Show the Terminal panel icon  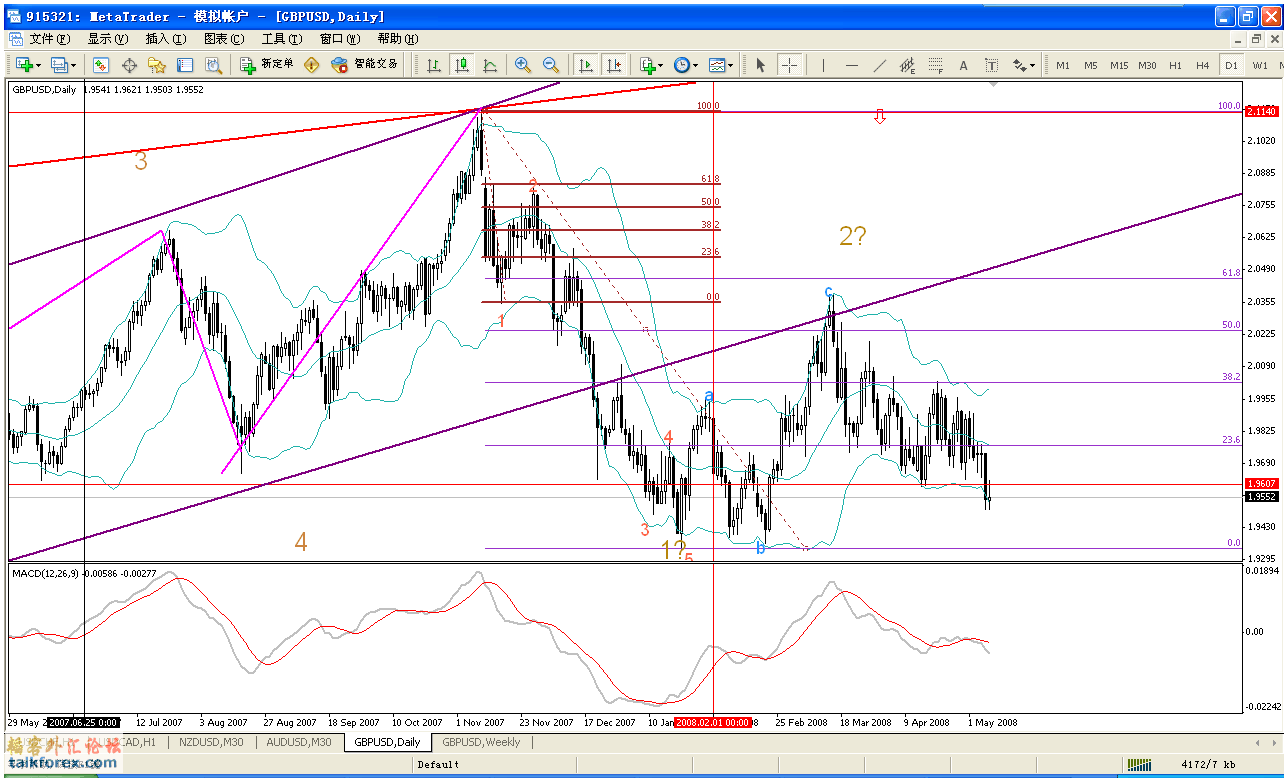[185, 65]
